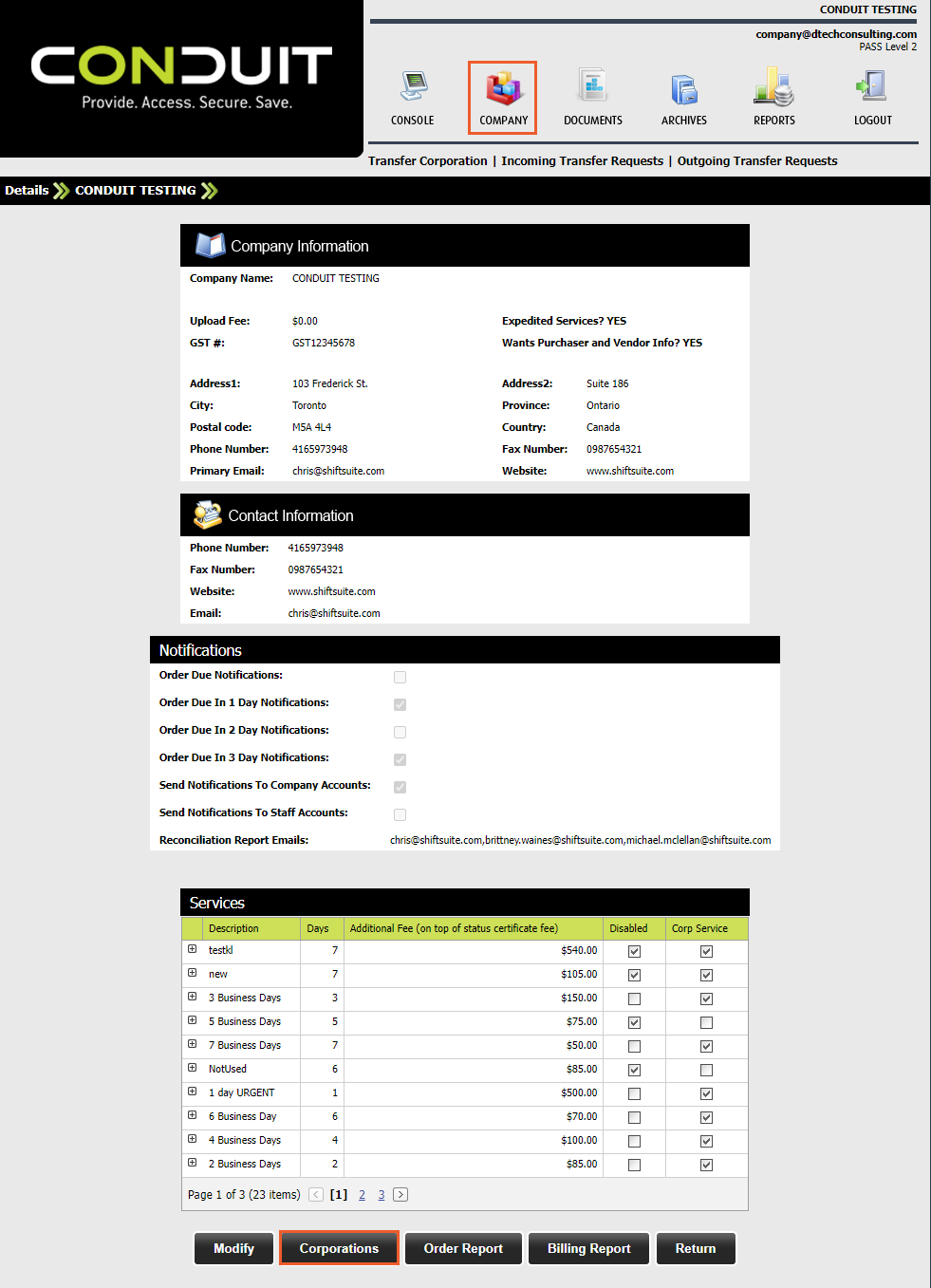
Task: Expand the 2 Business Days row
Action: tap(192, 1163)
